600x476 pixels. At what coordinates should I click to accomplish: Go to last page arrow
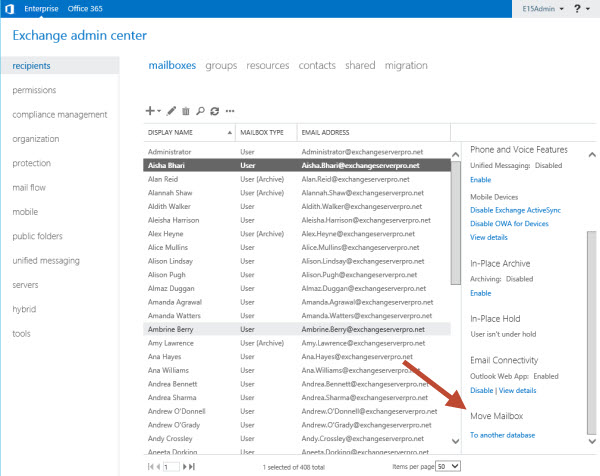tap(192, 466)
